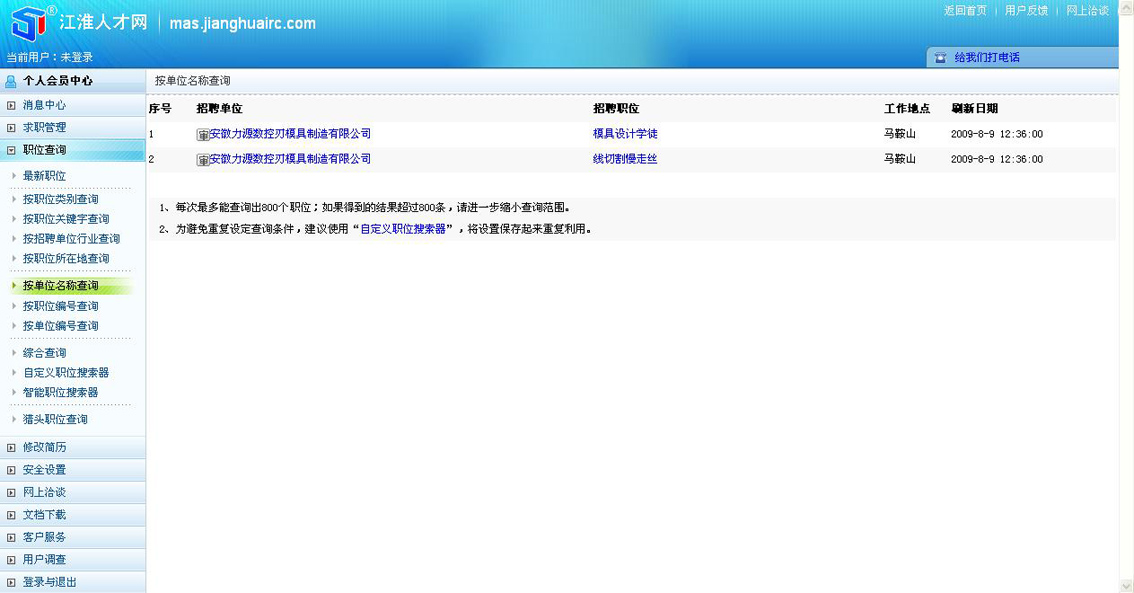The image size is (1134, 593).
Task: Open the 线切割慢走丝 job posting
Action: coord(625,159)
